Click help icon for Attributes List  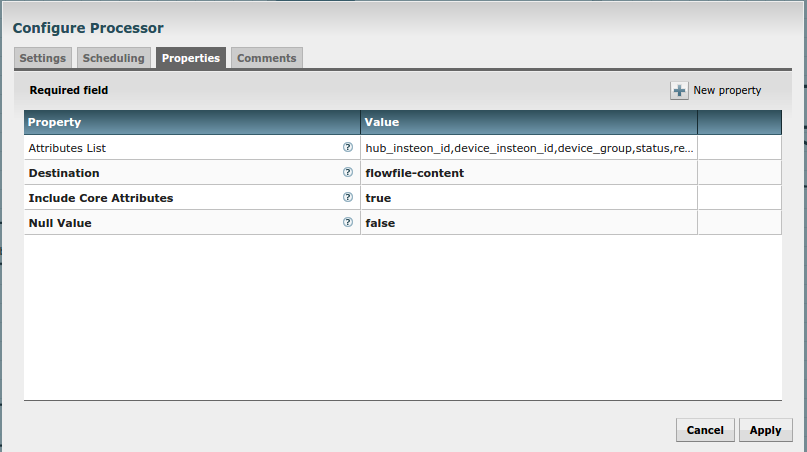point(348,147)
